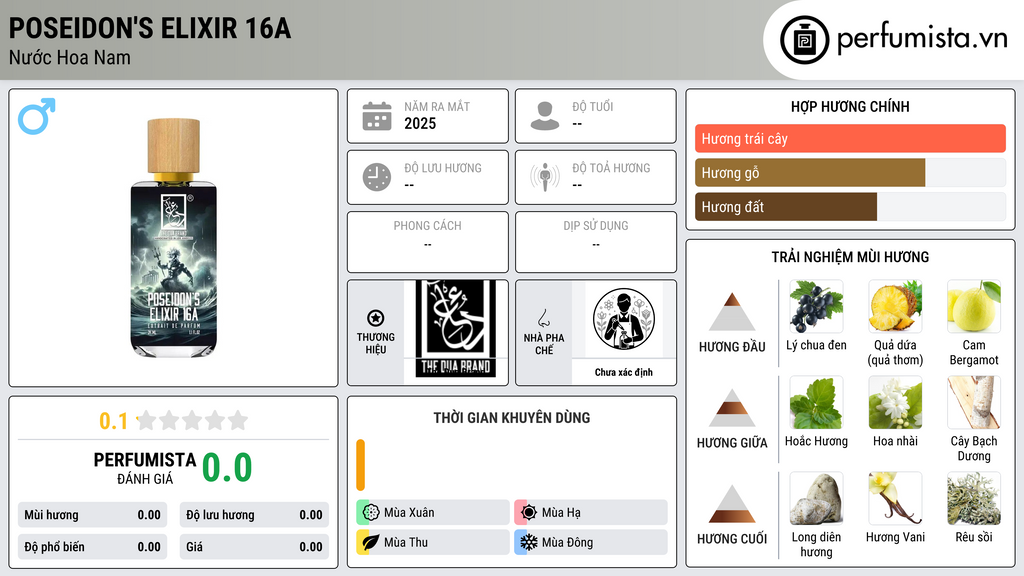Viewport: 1024px width, 576px height.
Task: Click the five-star rating row
Action: click(x=192, y=420)
